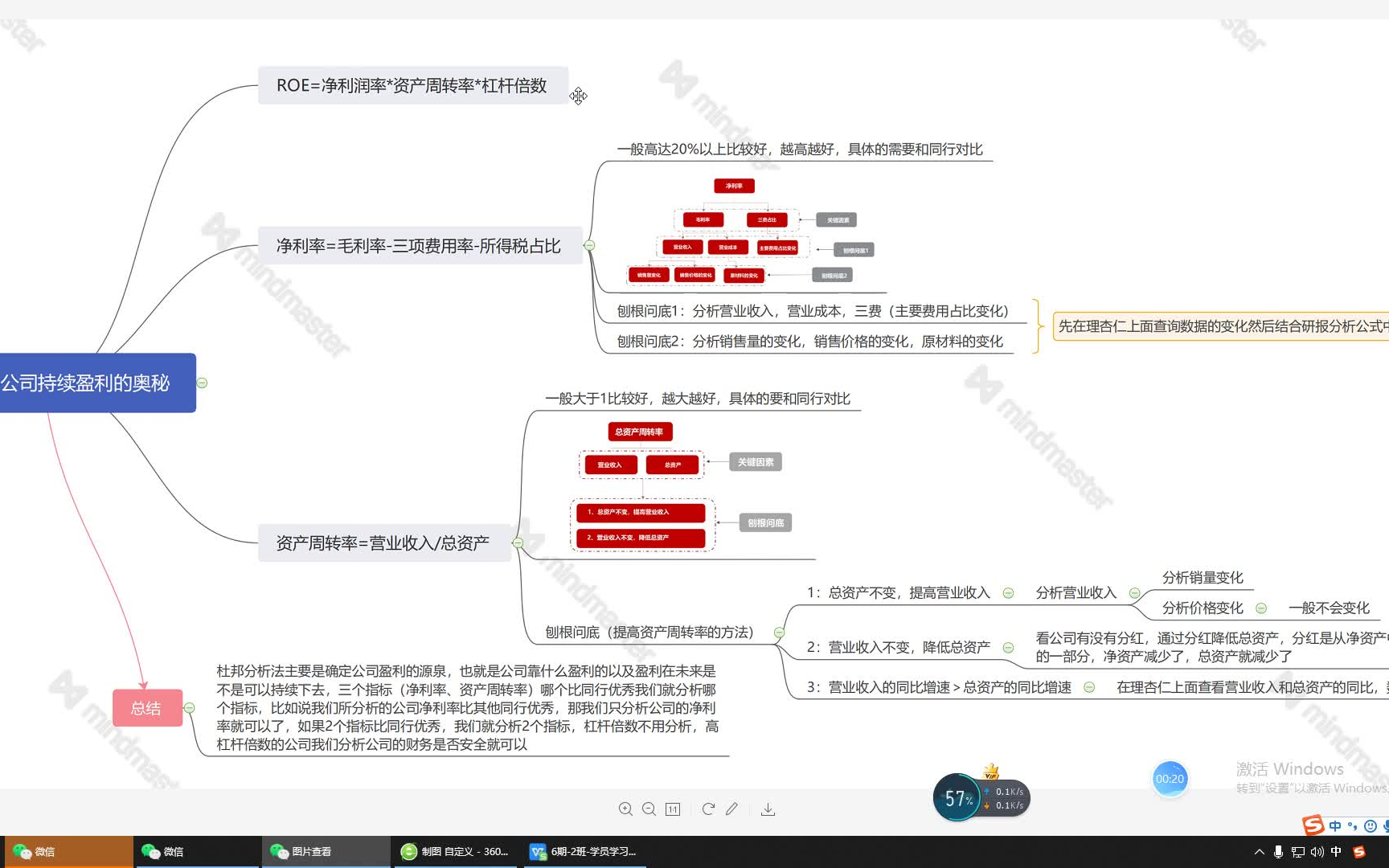Switch to the 制图 自定义 - 360 browser window

click(456, 852)
